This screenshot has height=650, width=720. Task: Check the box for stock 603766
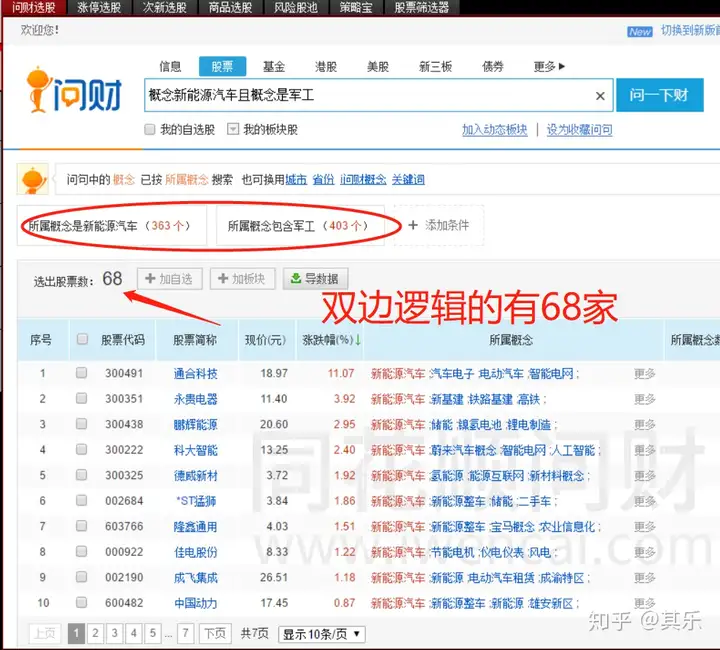pos(81,525)
